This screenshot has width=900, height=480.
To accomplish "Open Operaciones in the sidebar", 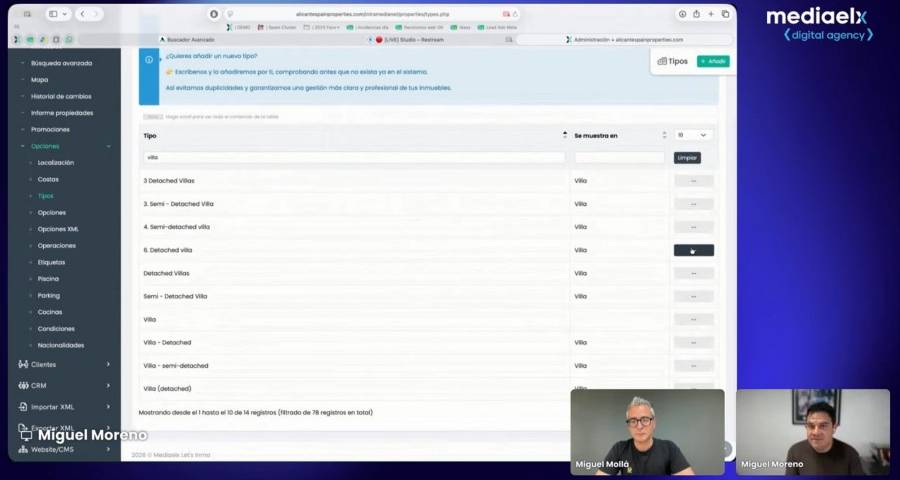I will (56, 246).
